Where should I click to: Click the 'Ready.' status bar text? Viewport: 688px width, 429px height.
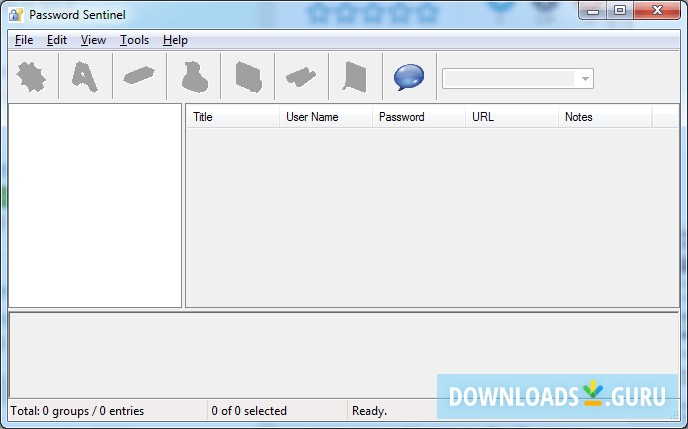369,411
